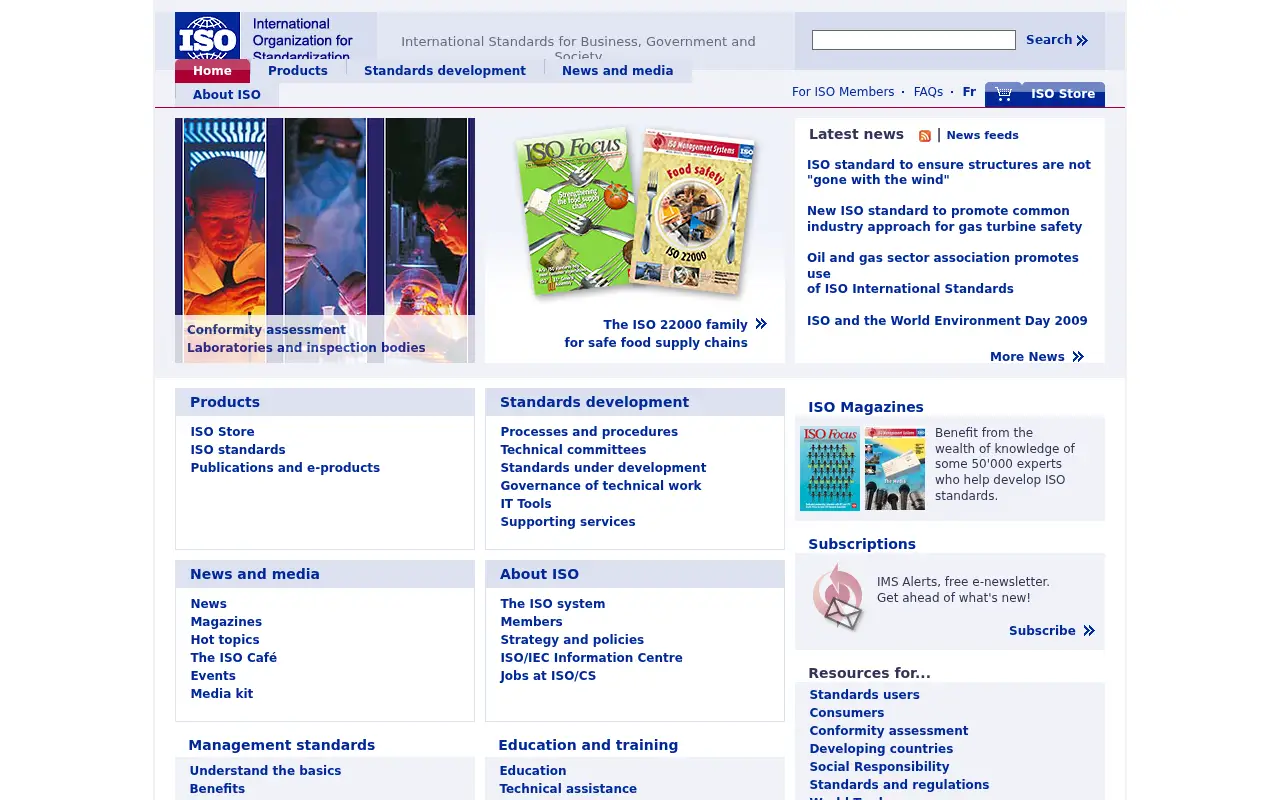Open the News feeds link
Screen dimensions: 1280x800
coord(982,135)
